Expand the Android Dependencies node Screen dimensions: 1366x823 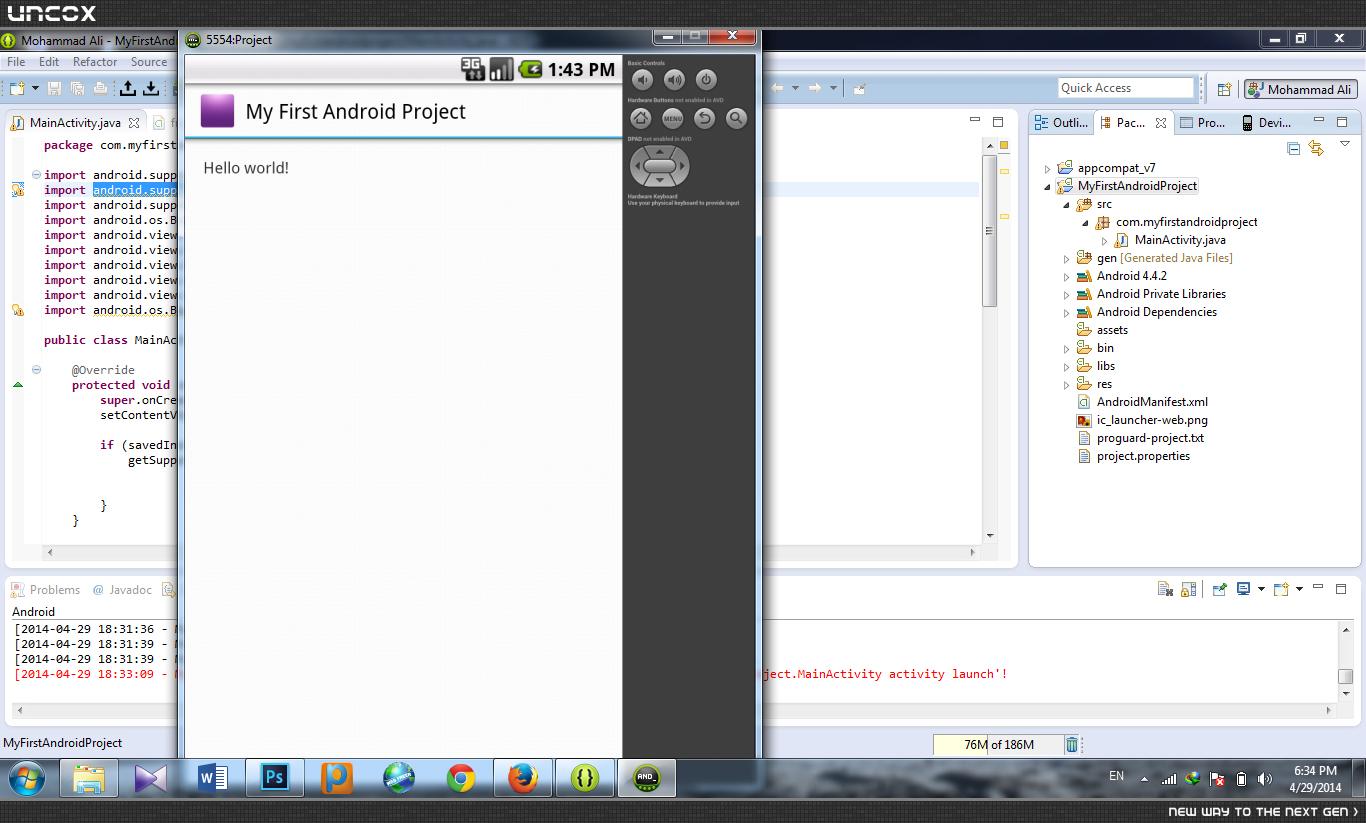(x=1066, y=312)
